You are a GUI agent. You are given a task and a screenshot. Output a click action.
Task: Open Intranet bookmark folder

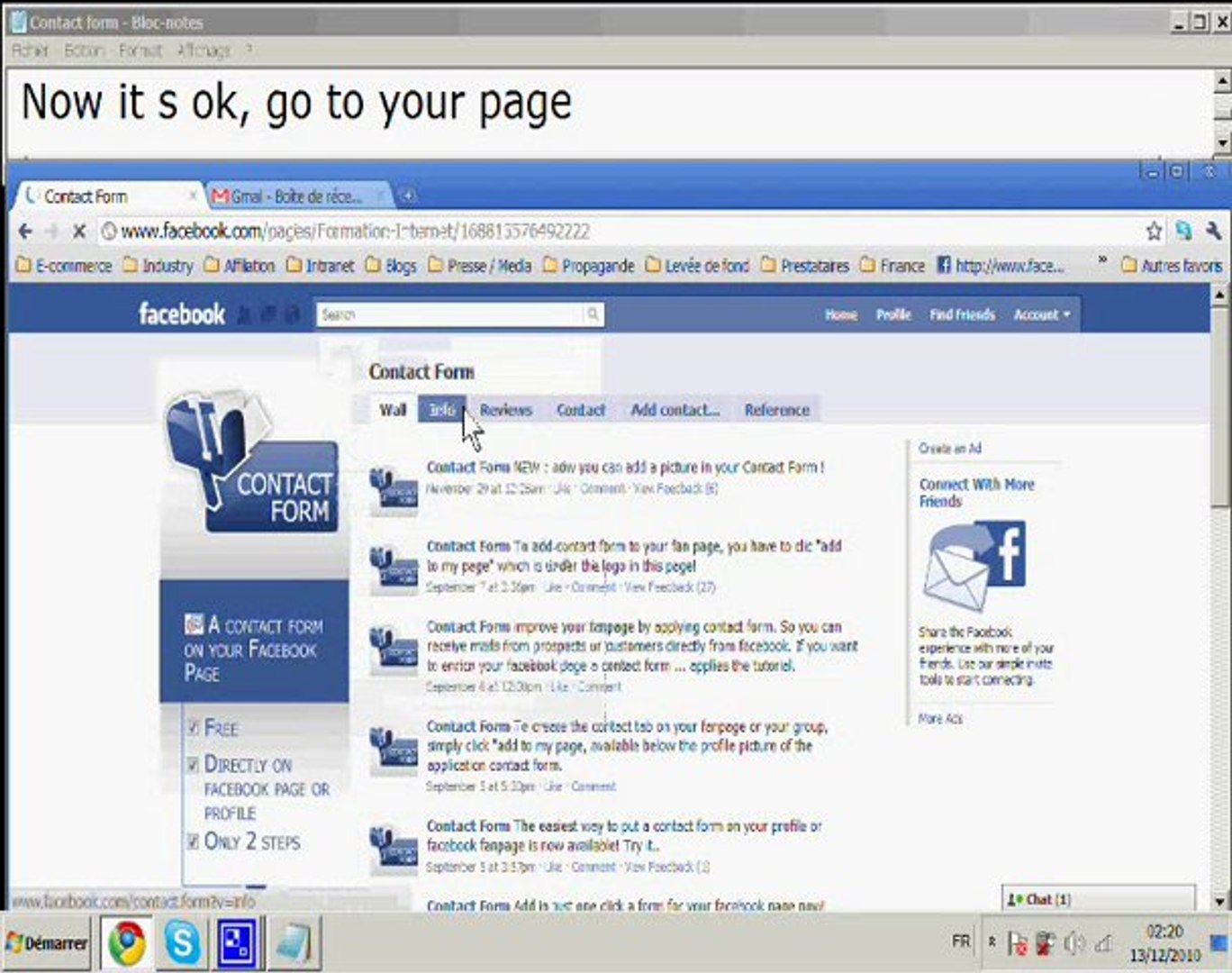(x=320, y=265)
